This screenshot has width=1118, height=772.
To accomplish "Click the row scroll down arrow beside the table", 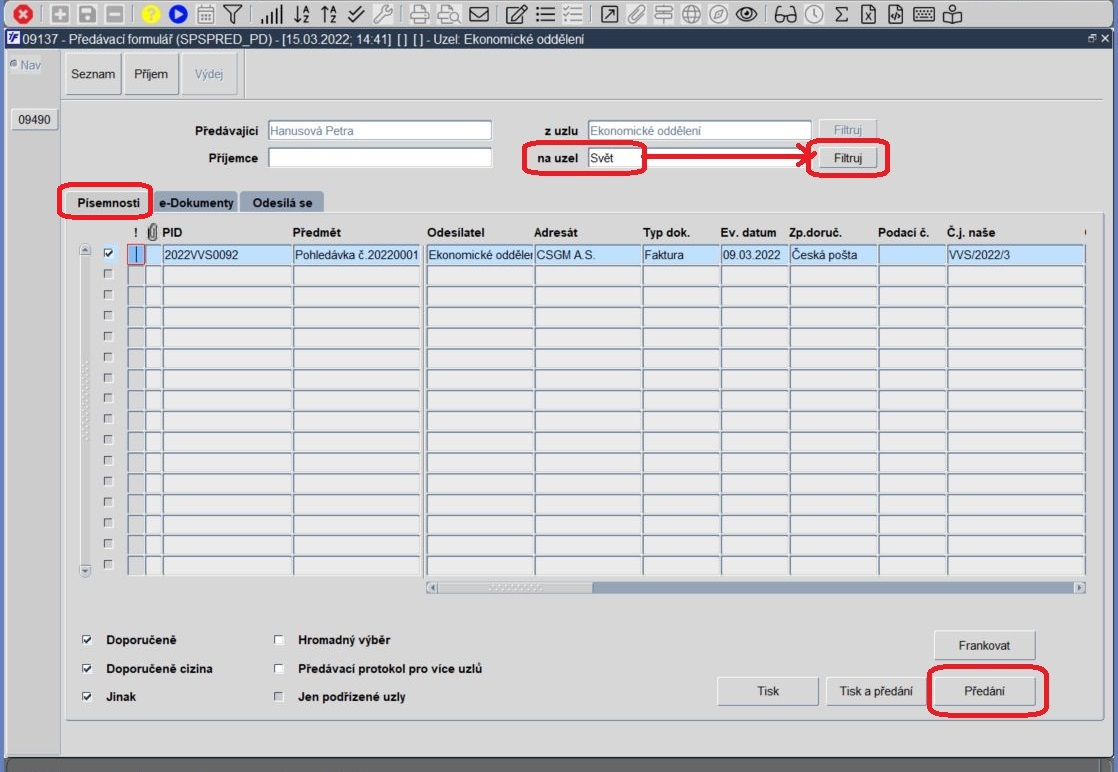I will pyautogui.click(x=85, y=570).
